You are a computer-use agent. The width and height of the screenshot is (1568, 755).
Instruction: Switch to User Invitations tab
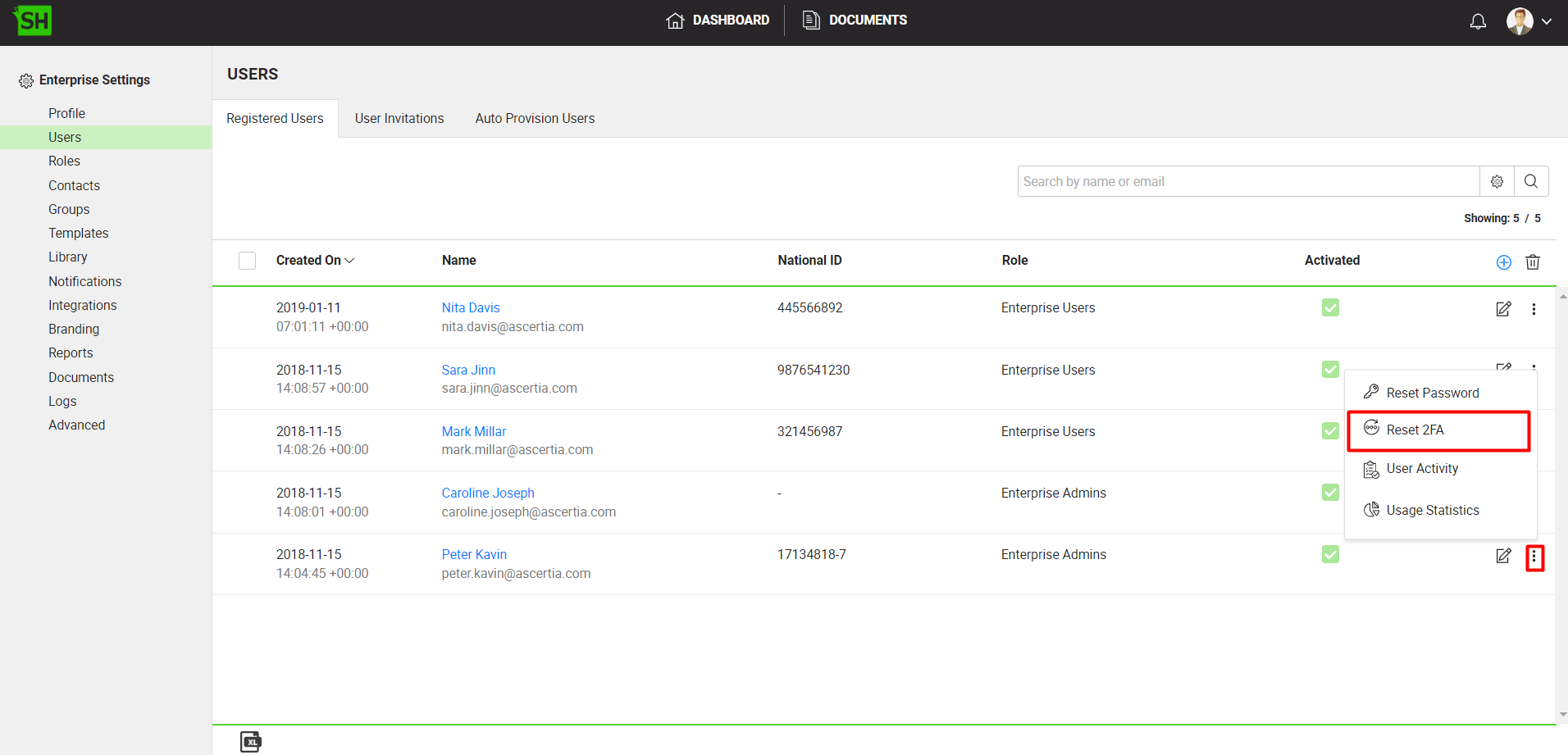click(x=399, y=119)
